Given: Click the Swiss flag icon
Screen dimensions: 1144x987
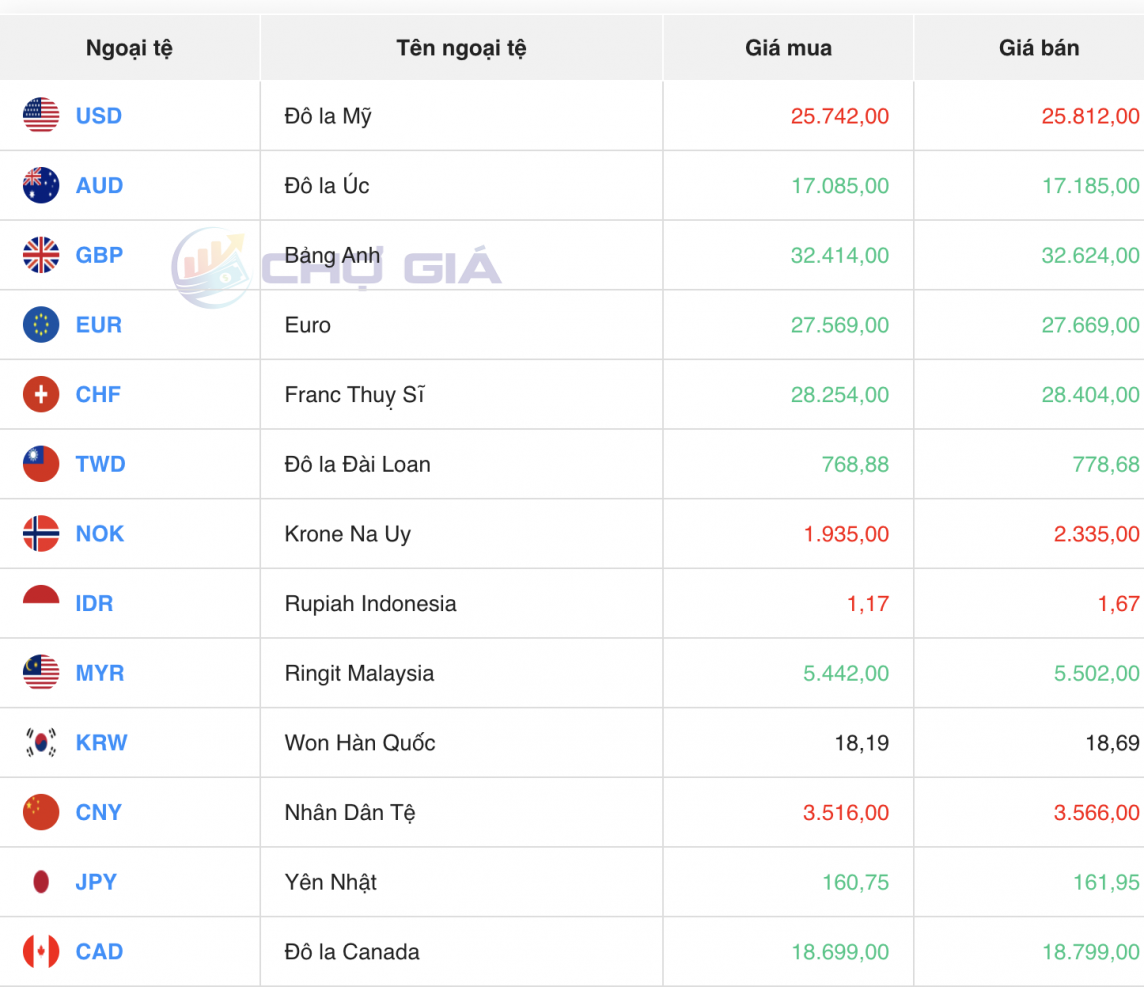Looking at the screenshot, I should coord(40,394).
